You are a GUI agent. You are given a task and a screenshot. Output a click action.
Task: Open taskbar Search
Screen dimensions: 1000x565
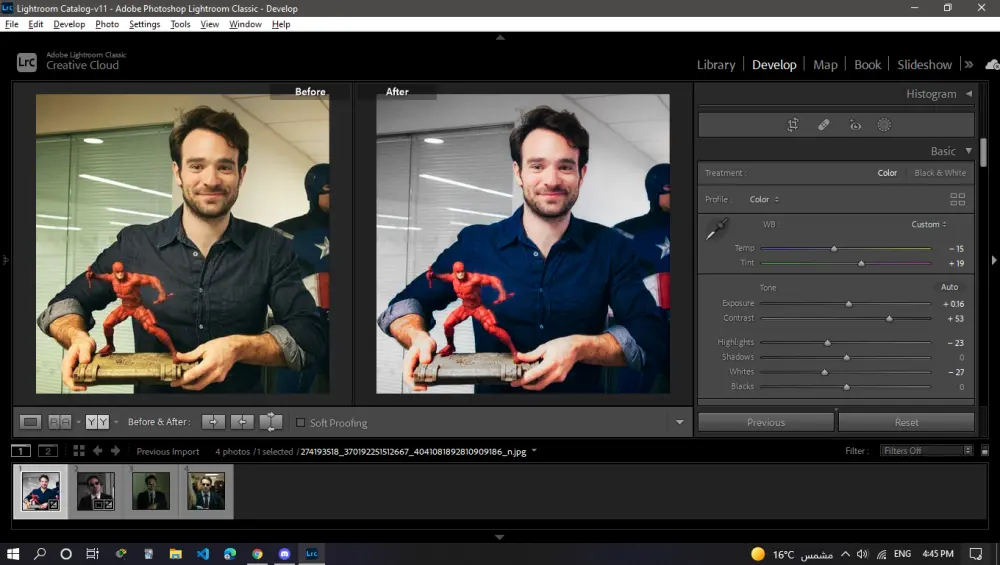pos(40,554)
